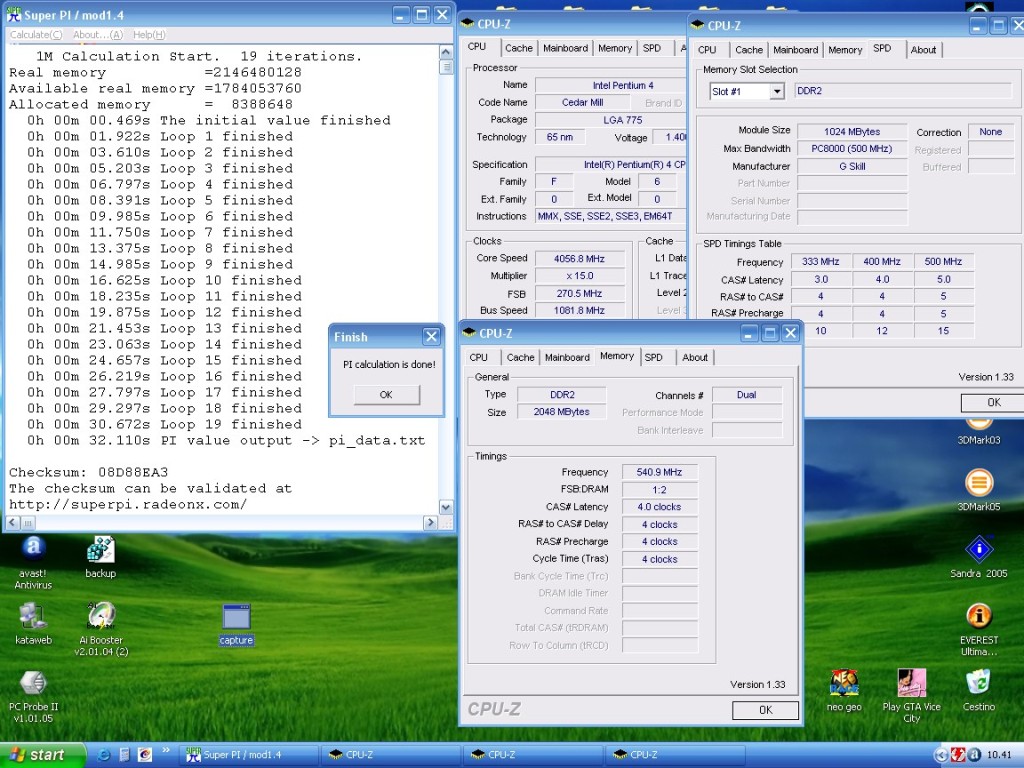
Task: Launch Ai Booster v2.01.04 desktop icon
Action: 101,629
